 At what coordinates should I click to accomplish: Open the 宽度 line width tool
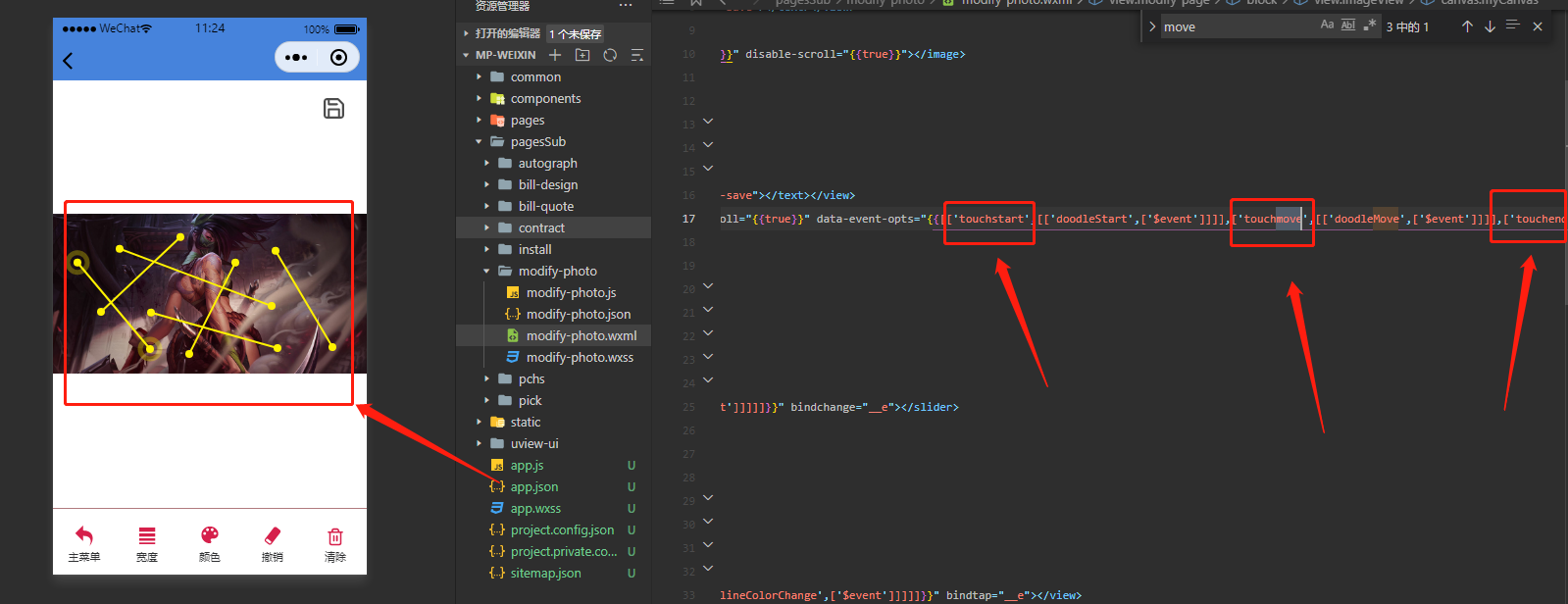coord(147,543)
